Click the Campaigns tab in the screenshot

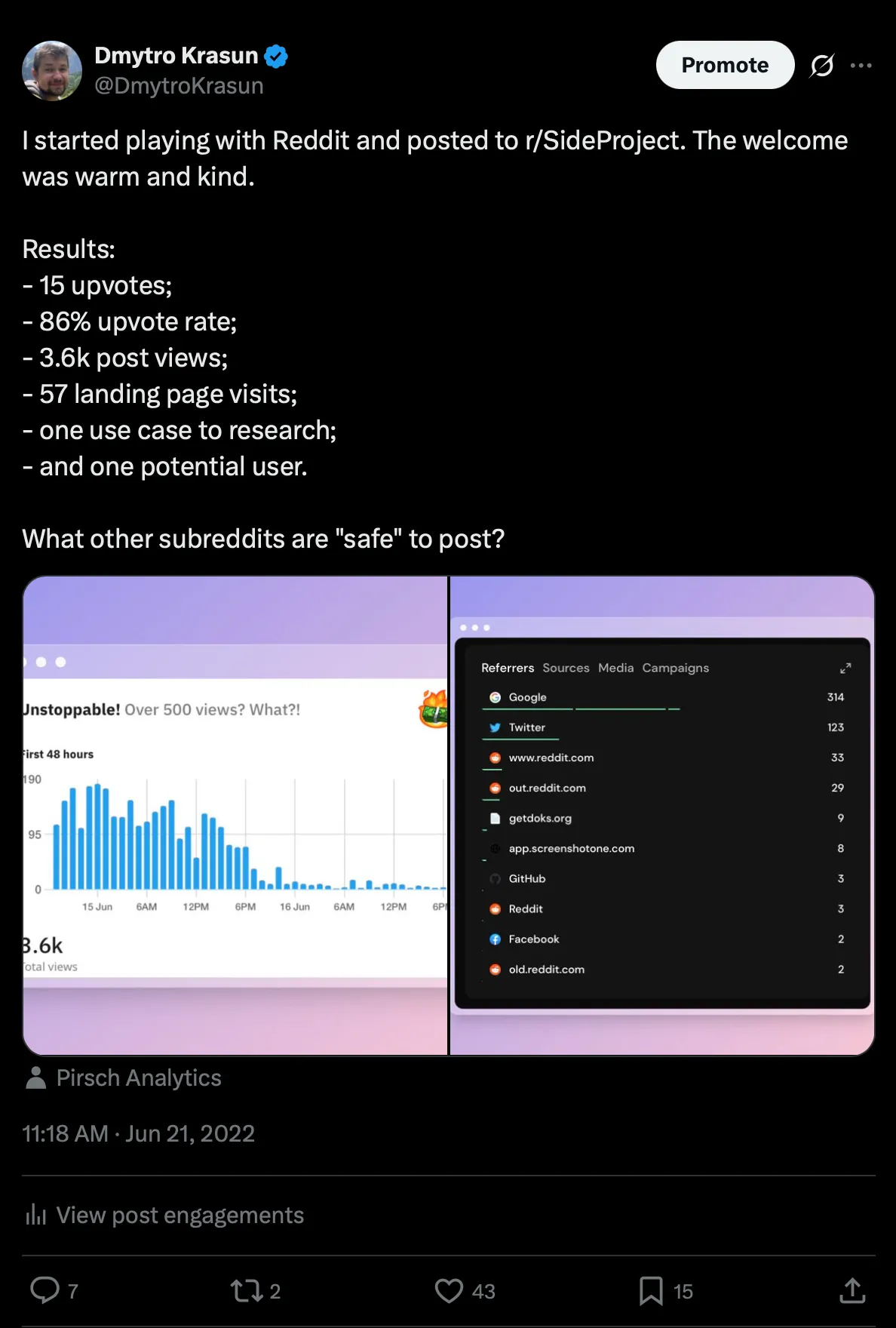[675, 668]
